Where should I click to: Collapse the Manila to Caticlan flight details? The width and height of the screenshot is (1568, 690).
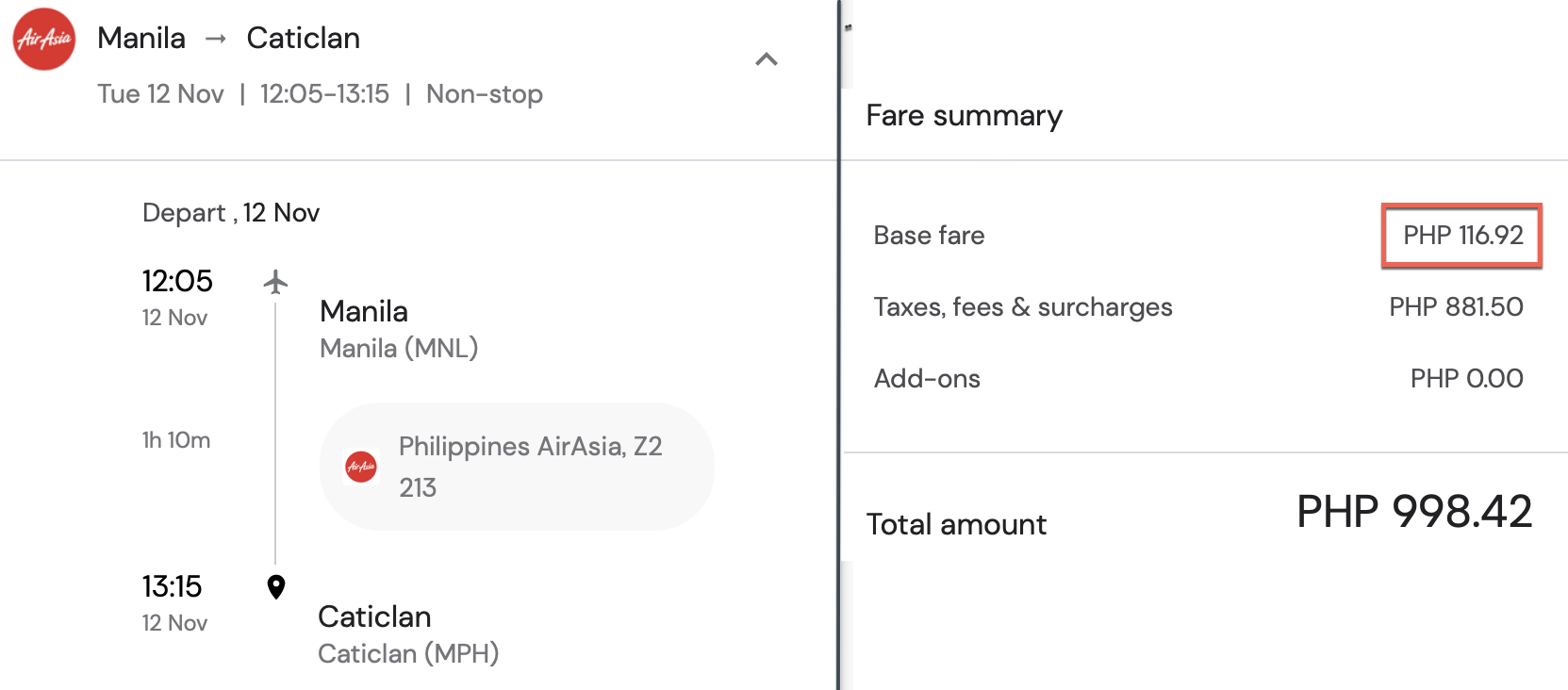[767, 59]
